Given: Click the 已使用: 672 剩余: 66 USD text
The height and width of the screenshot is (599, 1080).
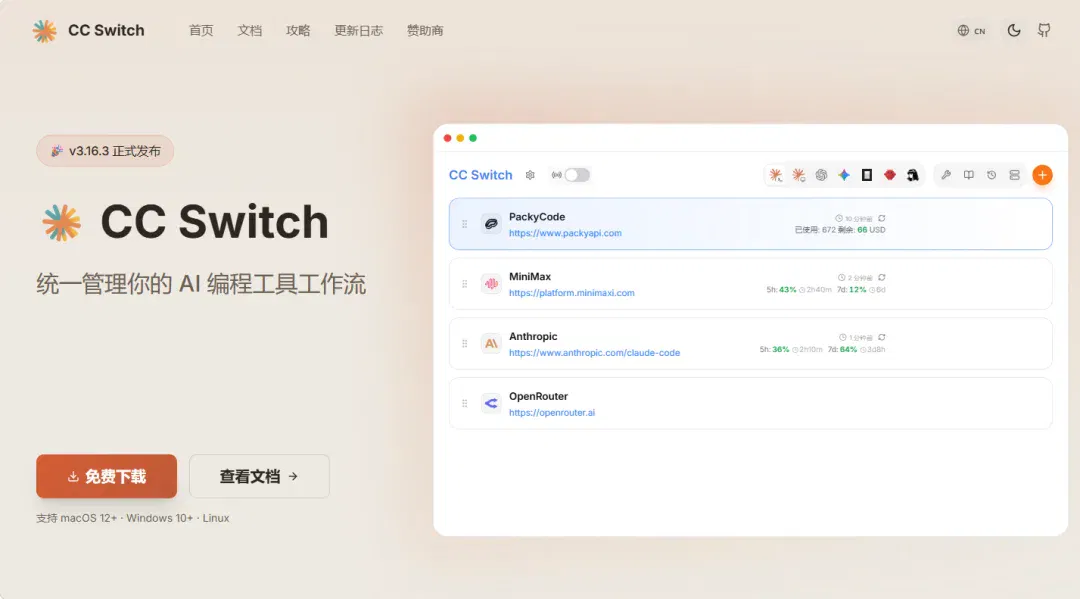Looking at the screenshot, I should pos(840,230).
